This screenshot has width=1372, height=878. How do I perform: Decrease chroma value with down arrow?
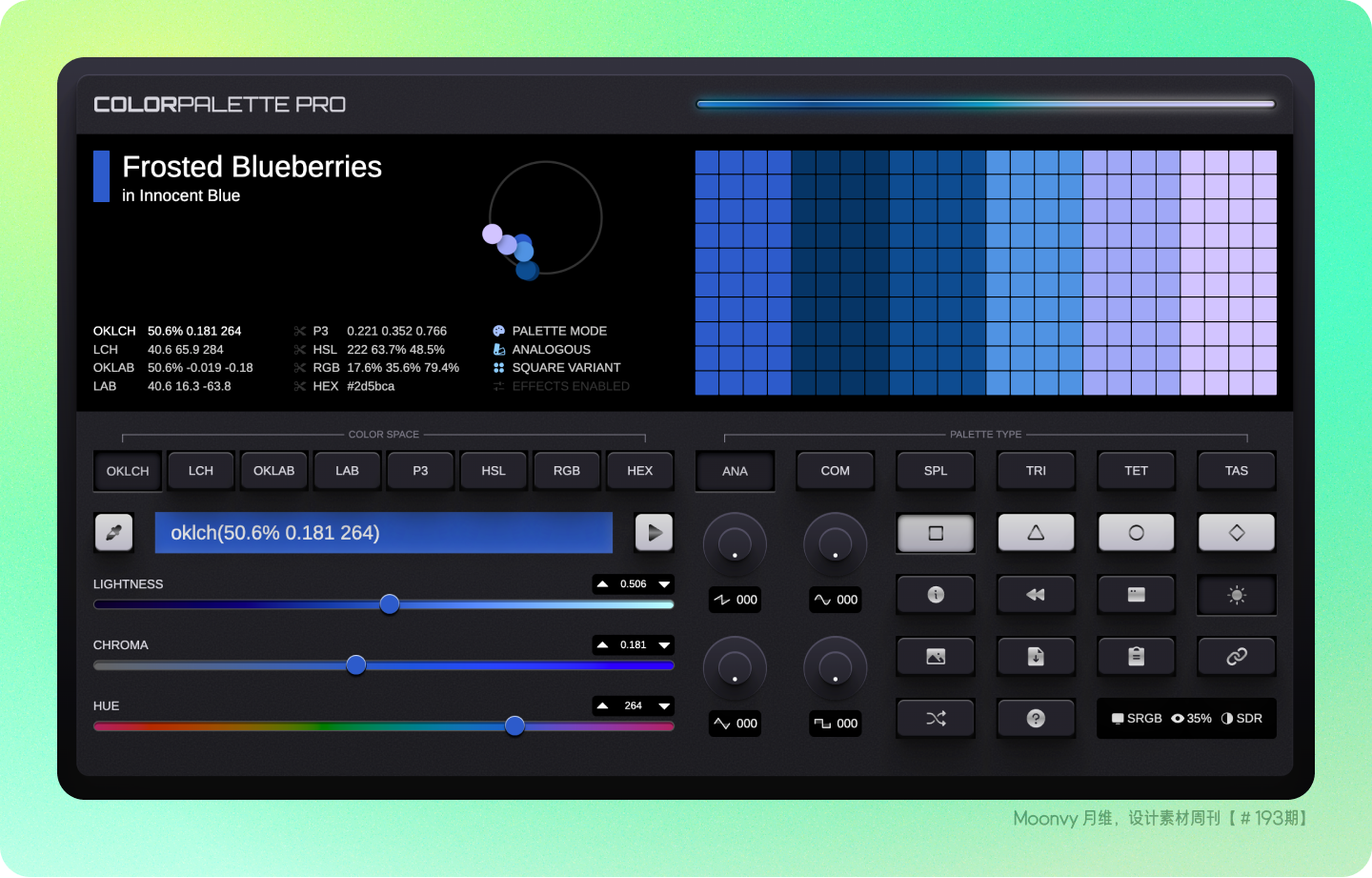(664, 645)
